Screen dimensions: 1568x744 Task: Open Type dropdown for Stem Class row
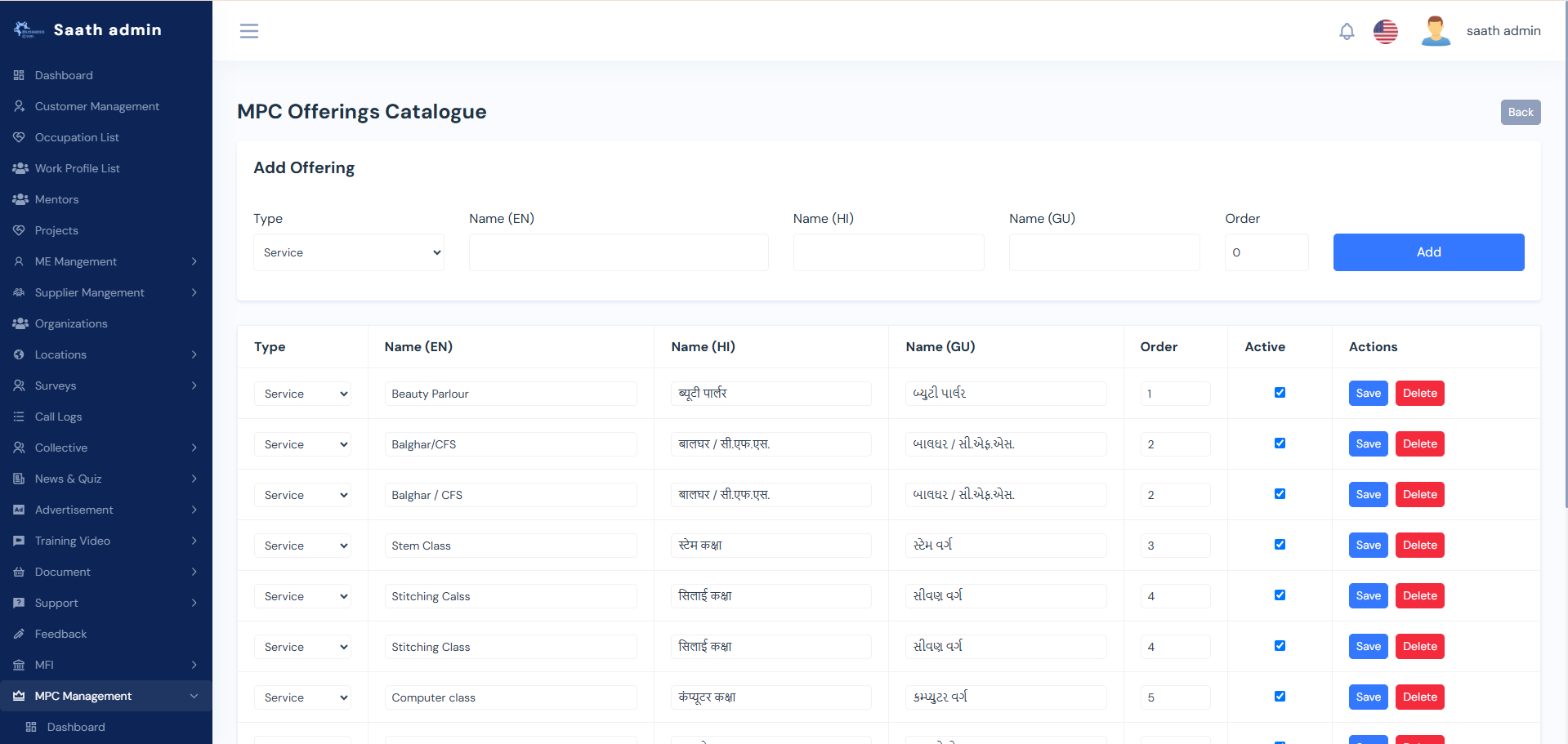(x=302, y=546)
